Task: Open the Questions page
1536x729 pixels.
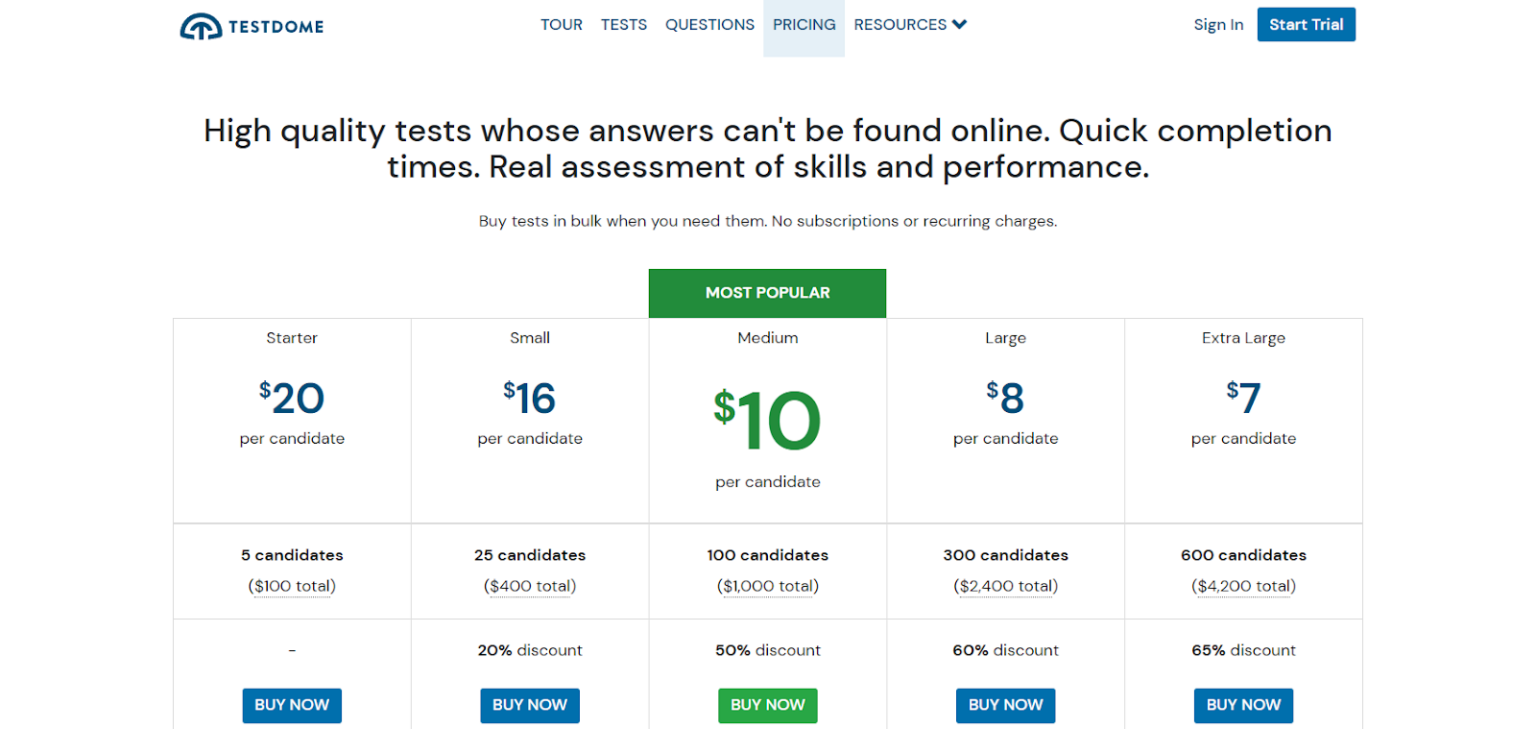Action: [709, 24]
